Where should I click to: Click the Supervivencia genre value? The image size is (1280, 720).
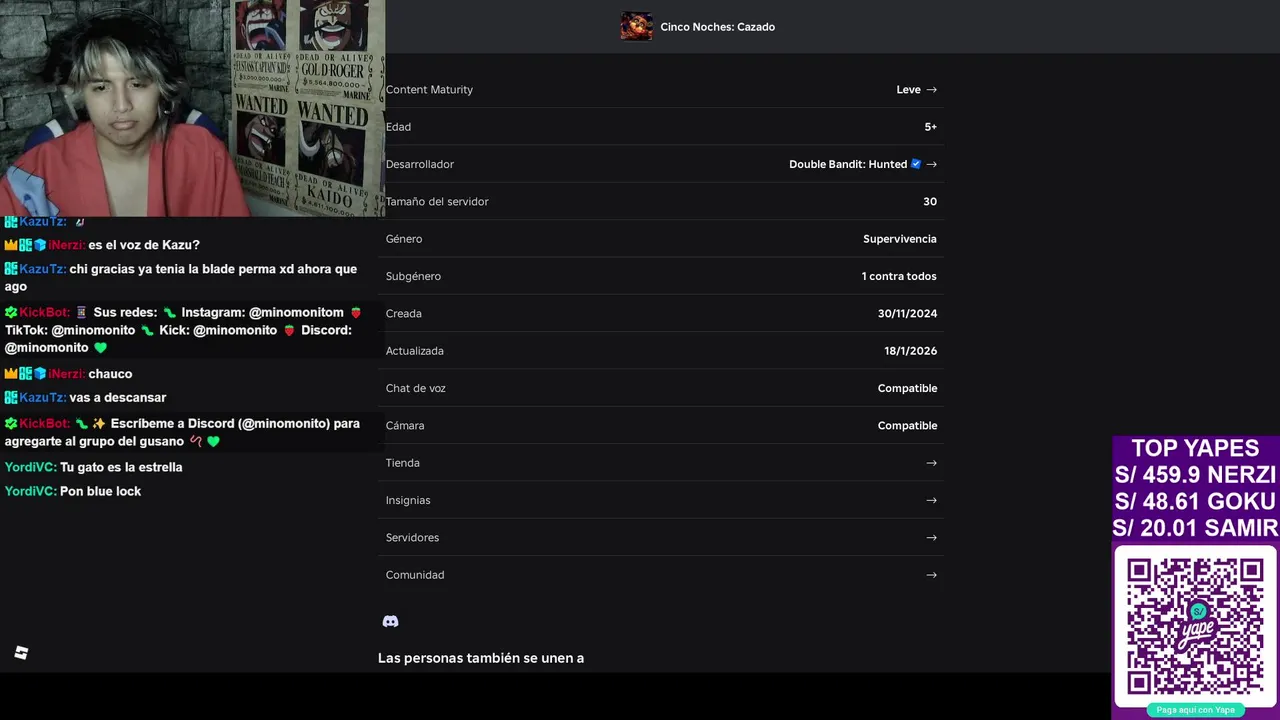tap(900, 239)
